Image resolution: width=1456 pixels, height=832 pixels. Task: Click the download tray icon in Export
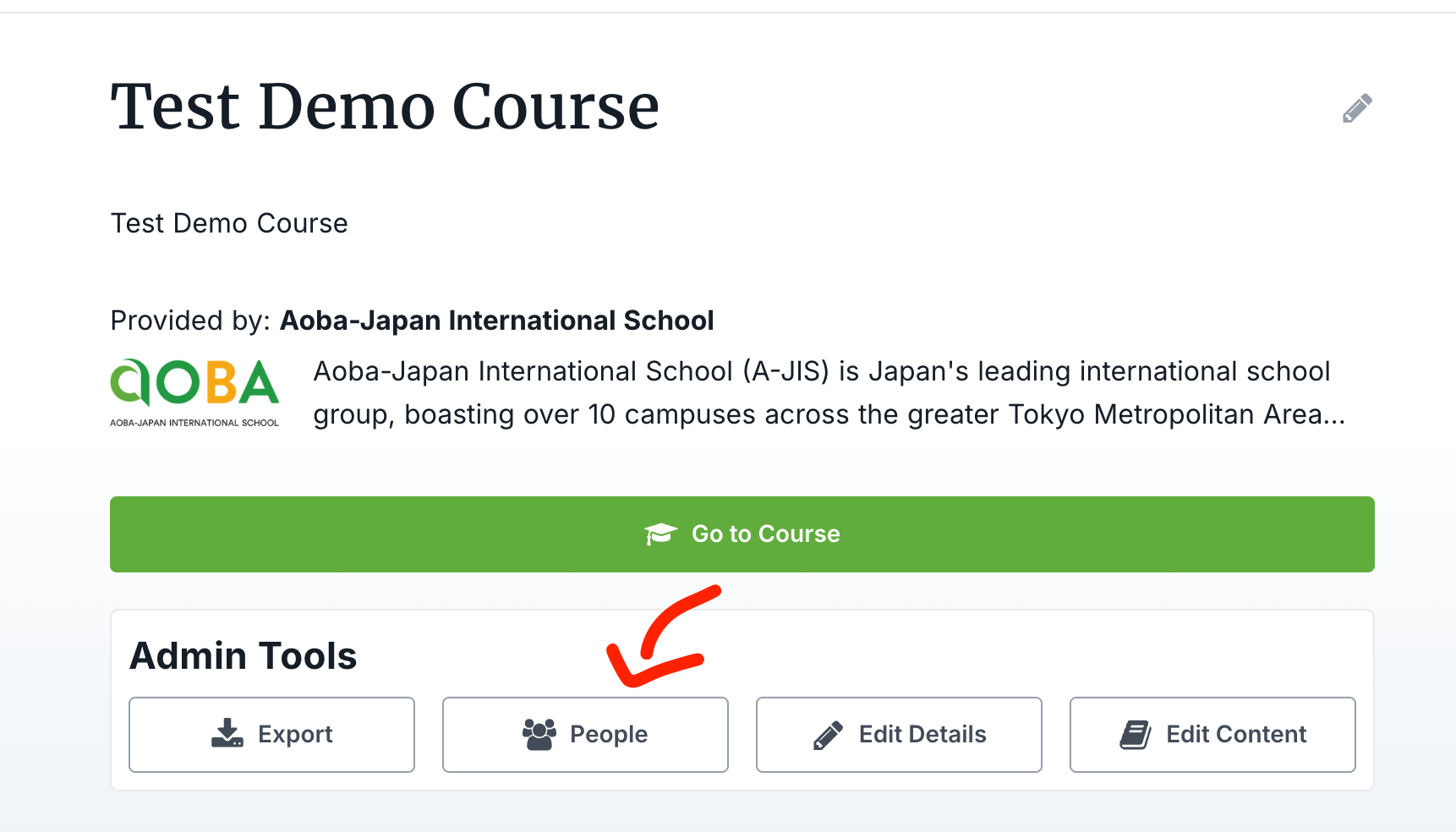(227, 734)
